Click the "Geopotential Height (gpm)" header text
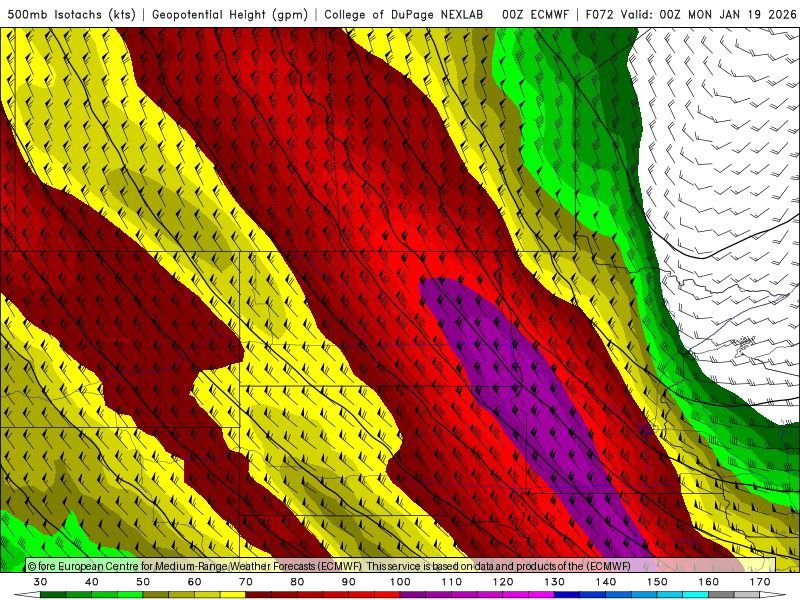 point(230,14)
